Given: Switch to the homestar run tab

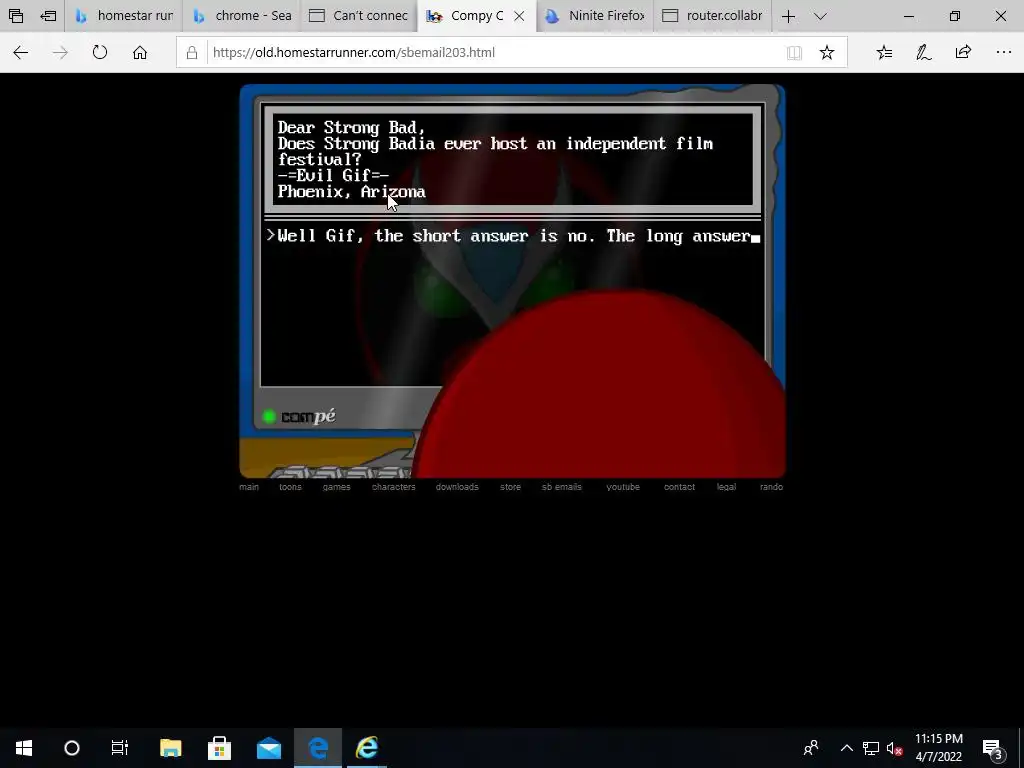Looking at the screenshot, I should point(123,16).
